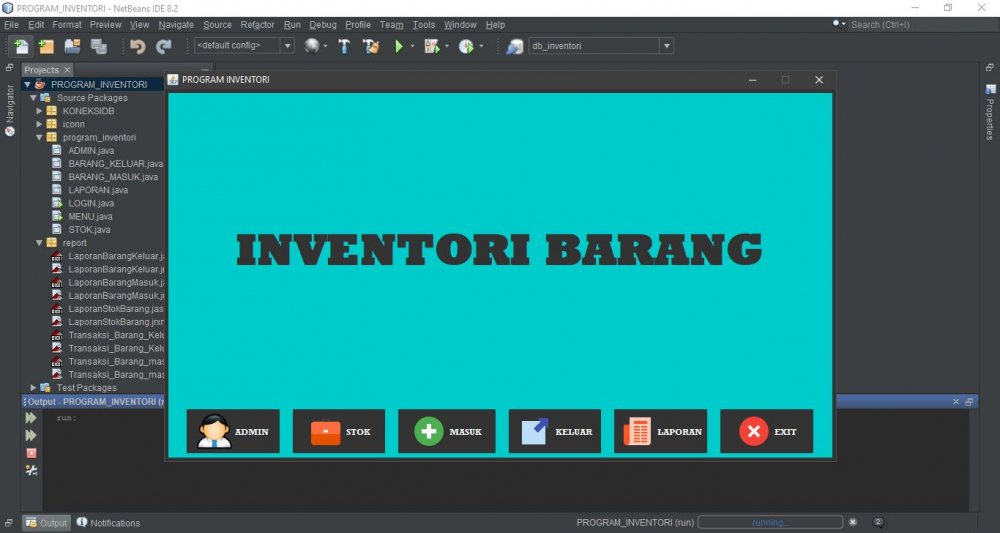Viewport: 1000px width, 533px height.
Task: Click the Open Project folder icon
Action: tap(72, 46)
